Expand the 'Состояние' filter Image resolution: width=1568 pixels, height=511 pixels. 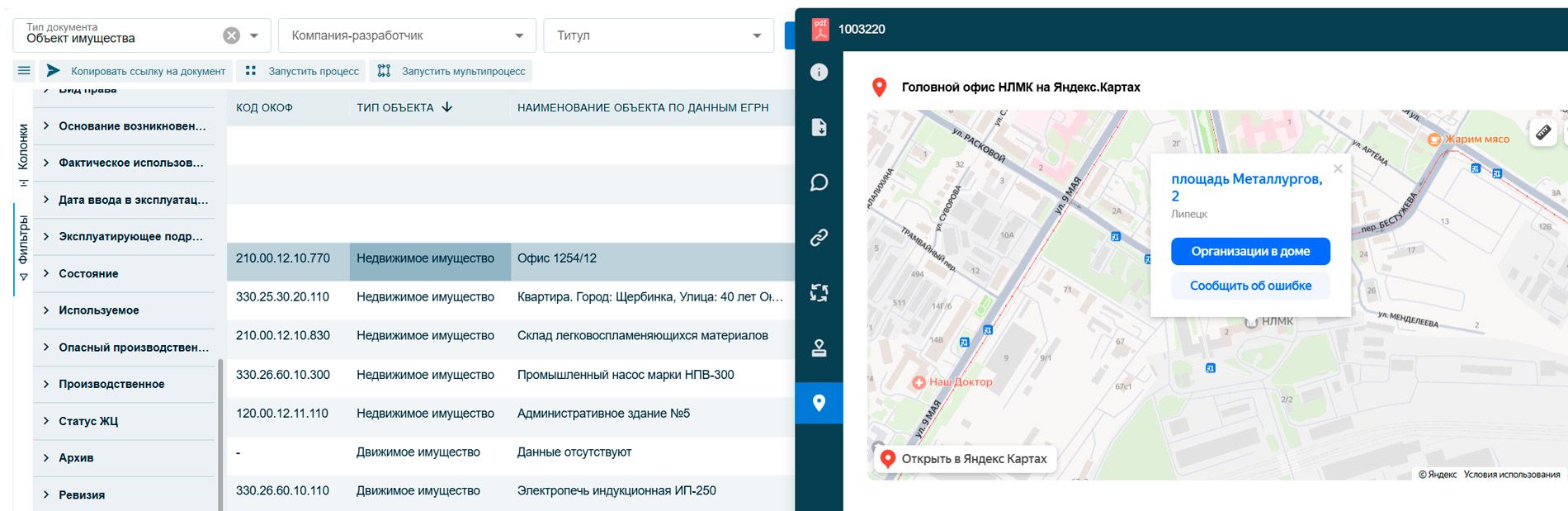[88, 273]
